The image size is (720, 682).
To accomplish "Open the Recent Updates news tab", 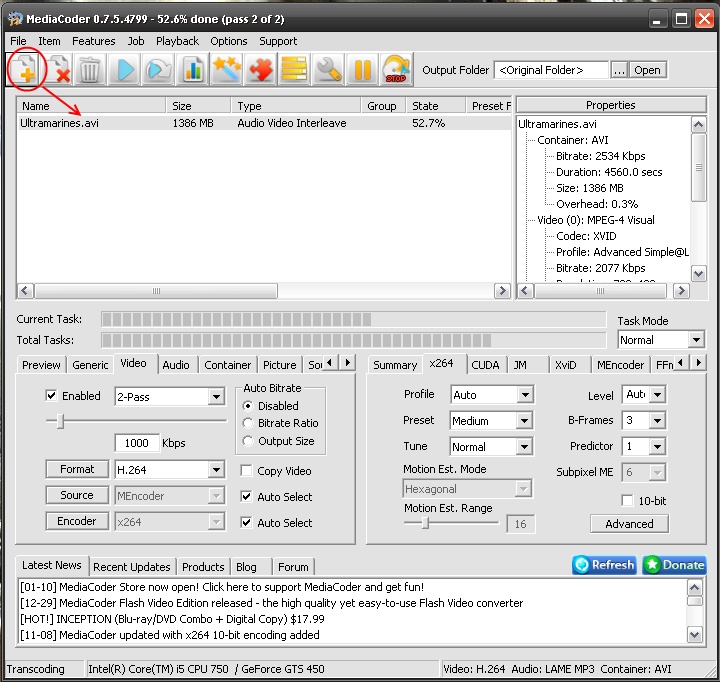I will coord(132,567).
